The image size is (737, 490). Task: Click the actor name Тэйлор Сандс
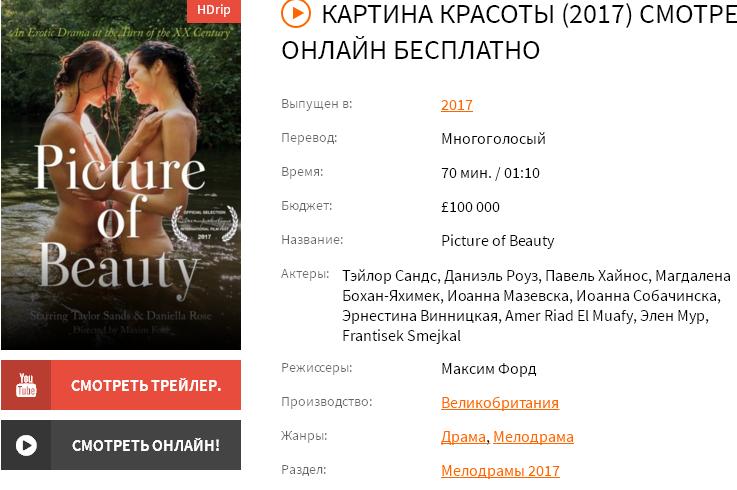[x=390, y=276]
